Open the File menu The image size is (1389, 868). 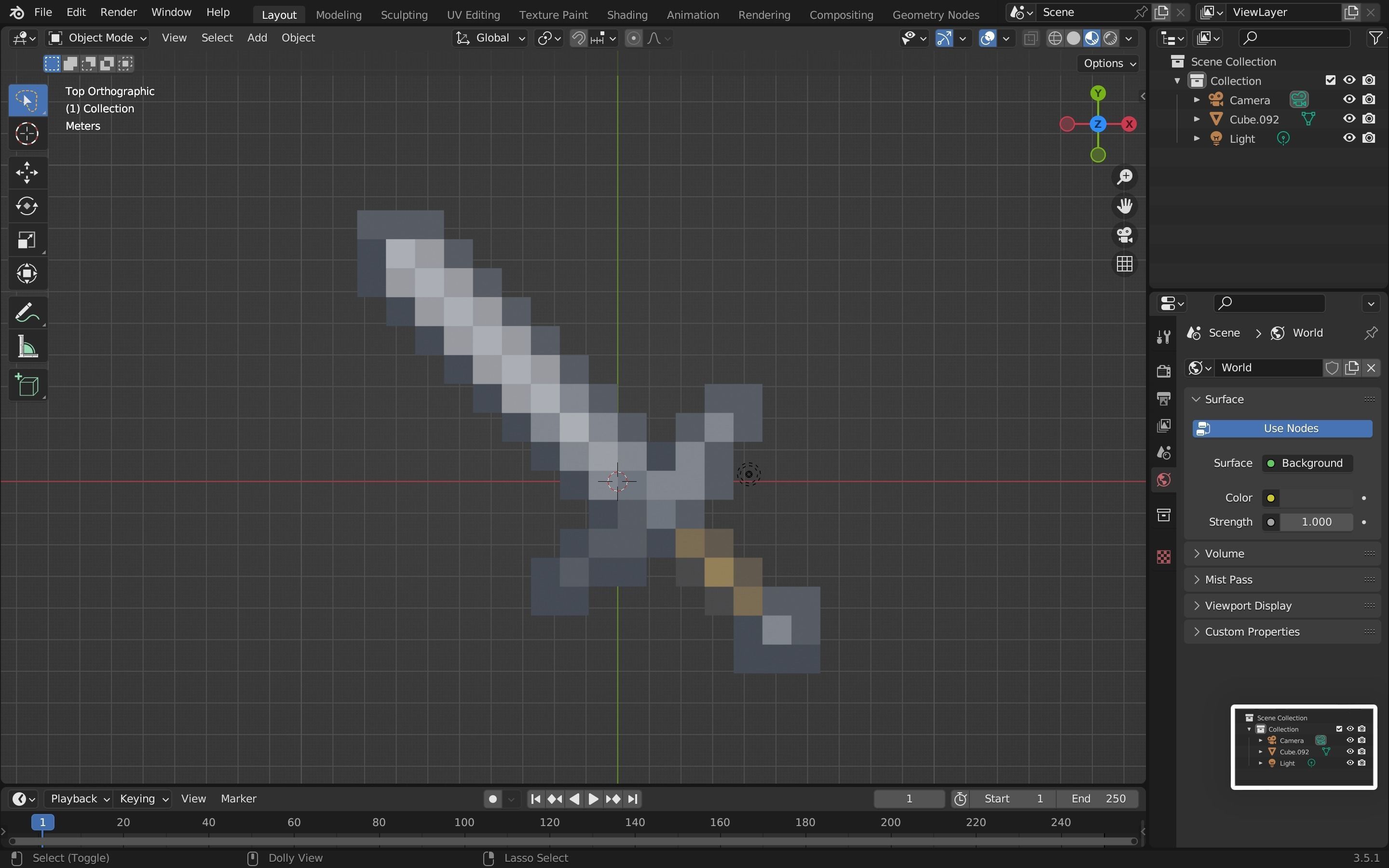pyautogui.click(x=43, y=12)
